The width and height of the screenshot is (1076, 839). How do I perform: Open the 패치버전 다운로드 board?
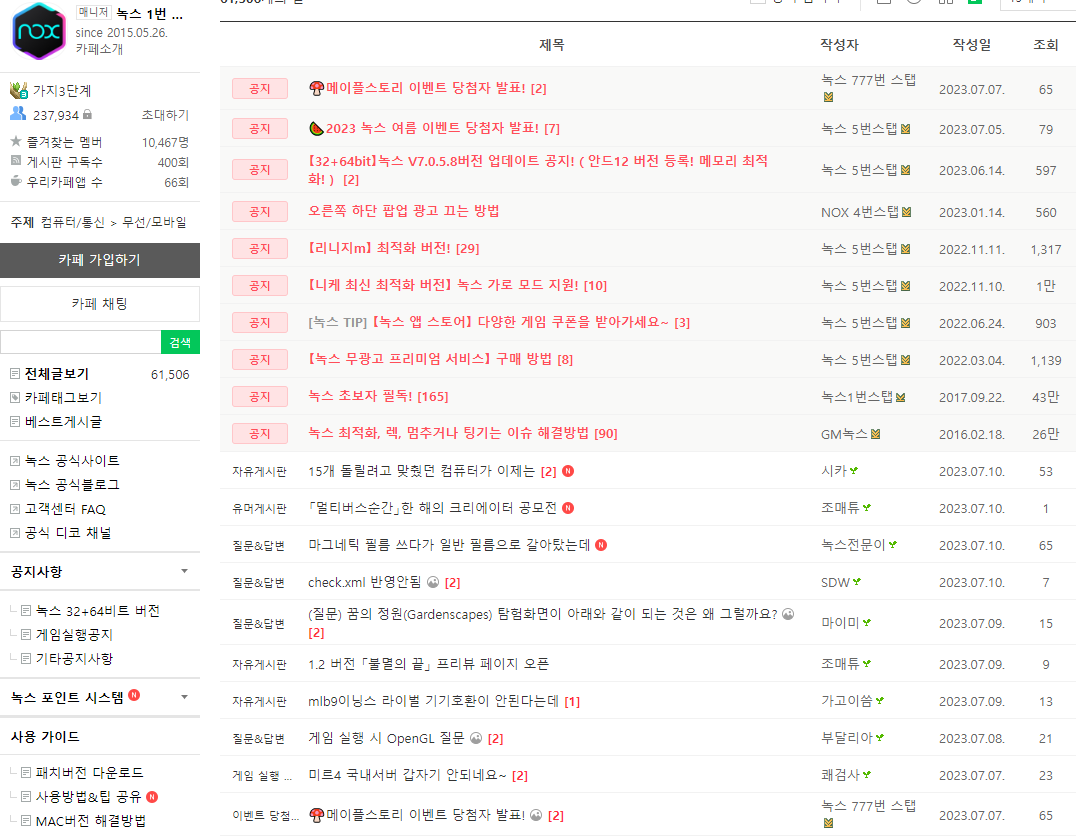(x=90, y=772)
